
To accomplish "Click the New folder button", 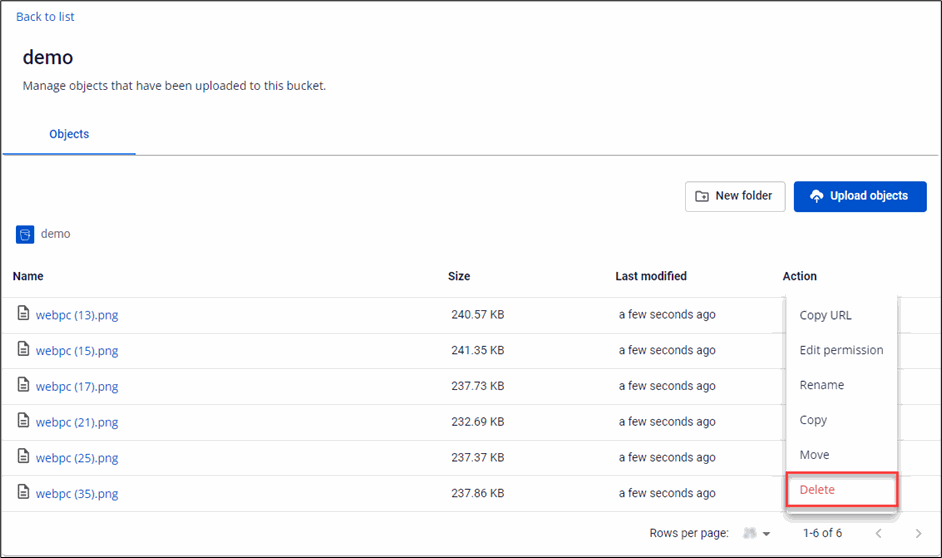I will [x=735, y=196].
